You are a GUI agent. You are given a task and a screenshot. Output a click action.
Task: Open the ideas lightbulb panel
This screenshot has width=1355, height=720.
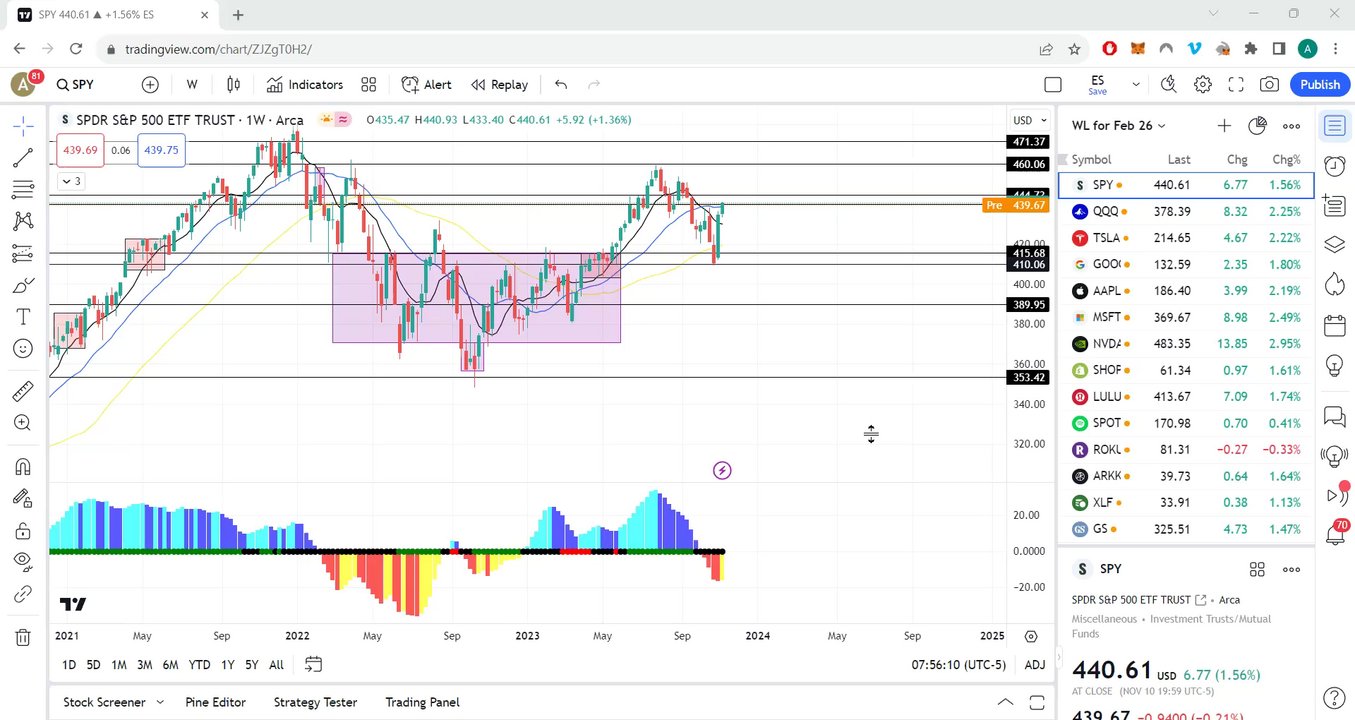1333,365
